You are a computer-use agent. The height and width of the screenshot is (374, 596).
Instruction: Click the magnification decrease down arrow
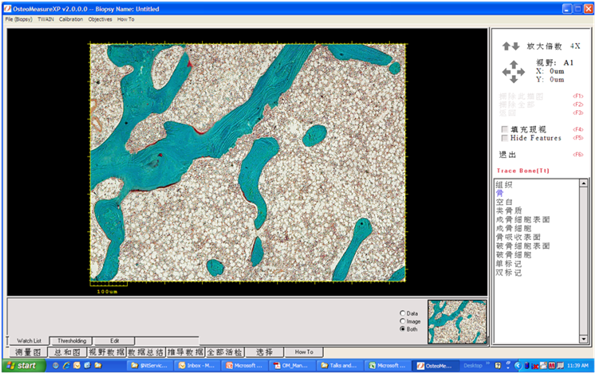pos(515,46)
